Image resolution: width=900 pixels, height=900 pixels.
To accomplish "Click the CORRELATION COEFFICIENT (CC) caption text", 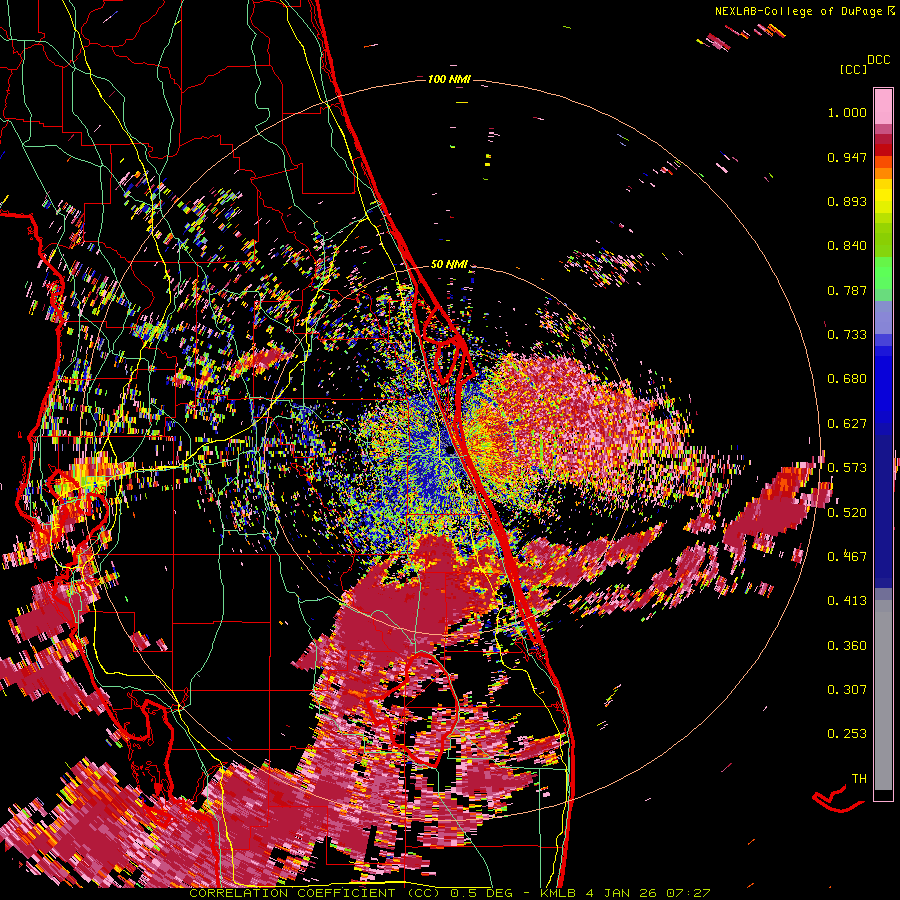I will 315,893.
